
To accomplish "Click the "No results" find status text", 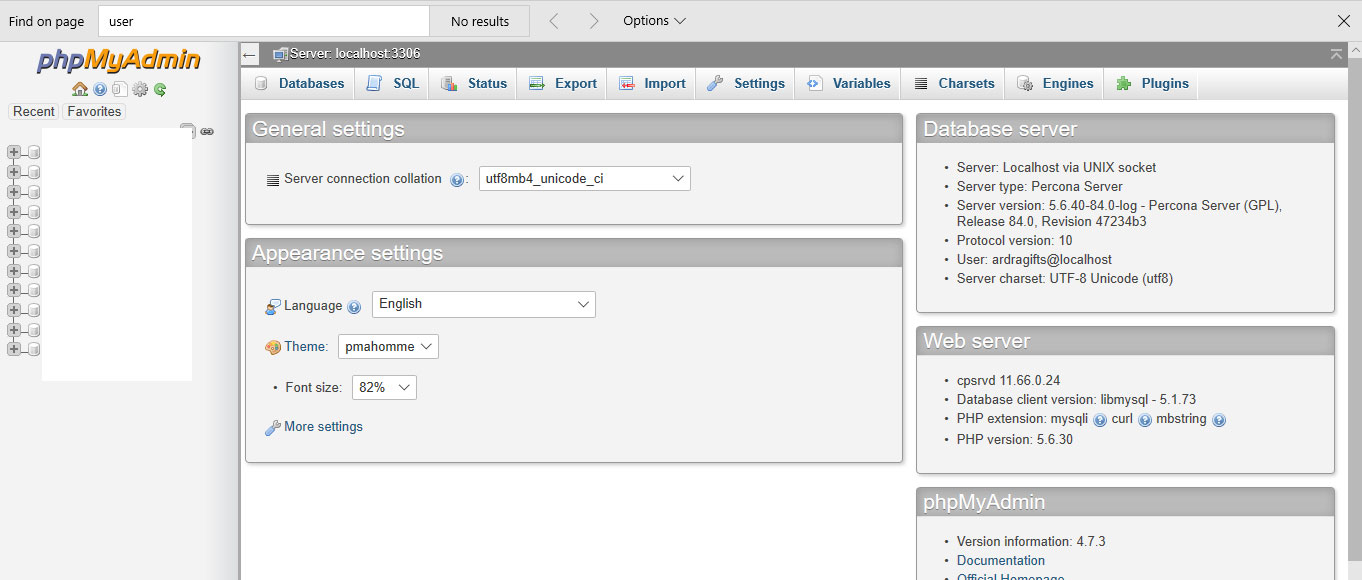I will pyautogui.click(x=480, y=21).
